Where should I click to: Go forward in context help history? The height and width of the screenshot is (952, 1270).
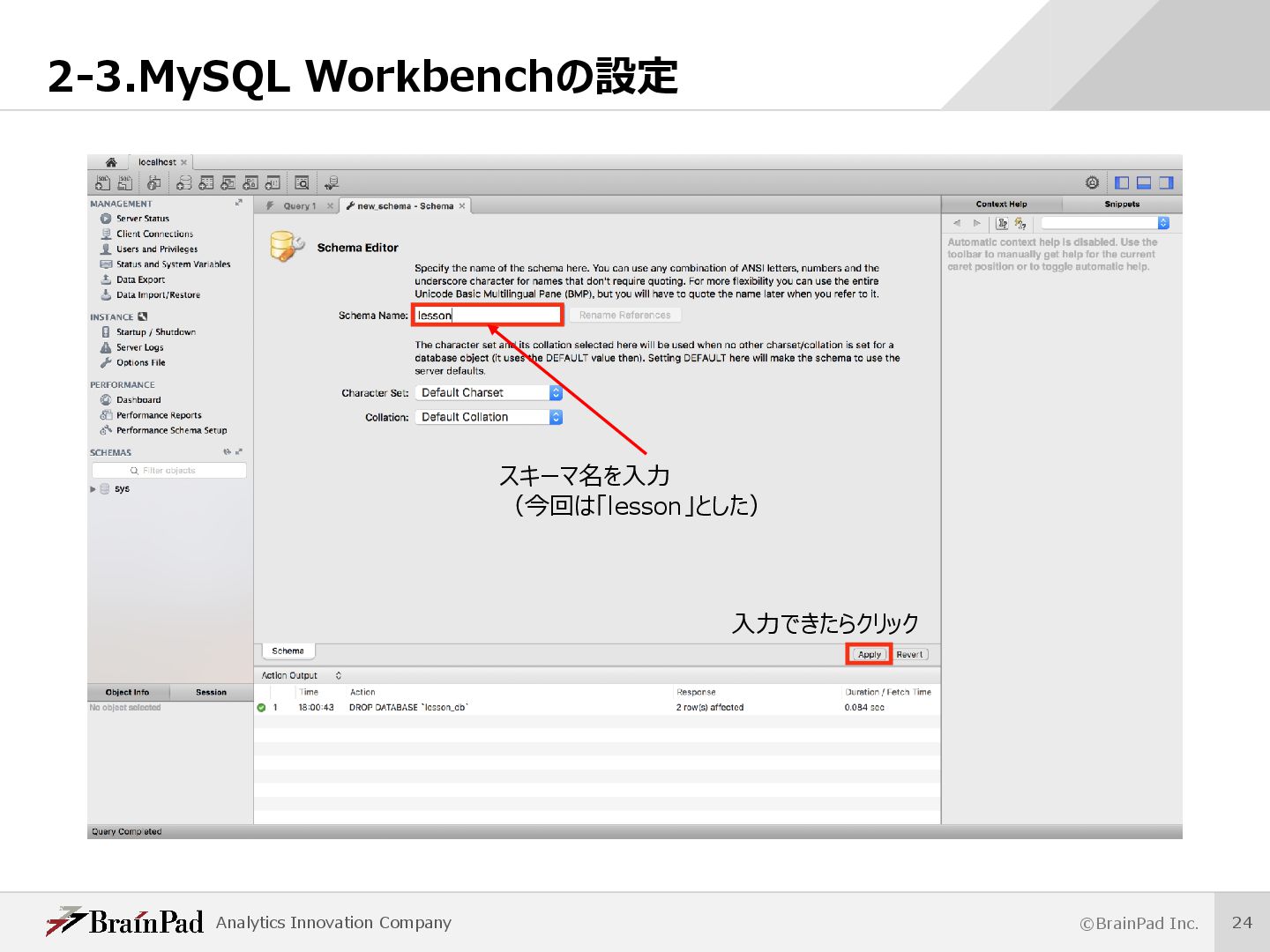976,223
